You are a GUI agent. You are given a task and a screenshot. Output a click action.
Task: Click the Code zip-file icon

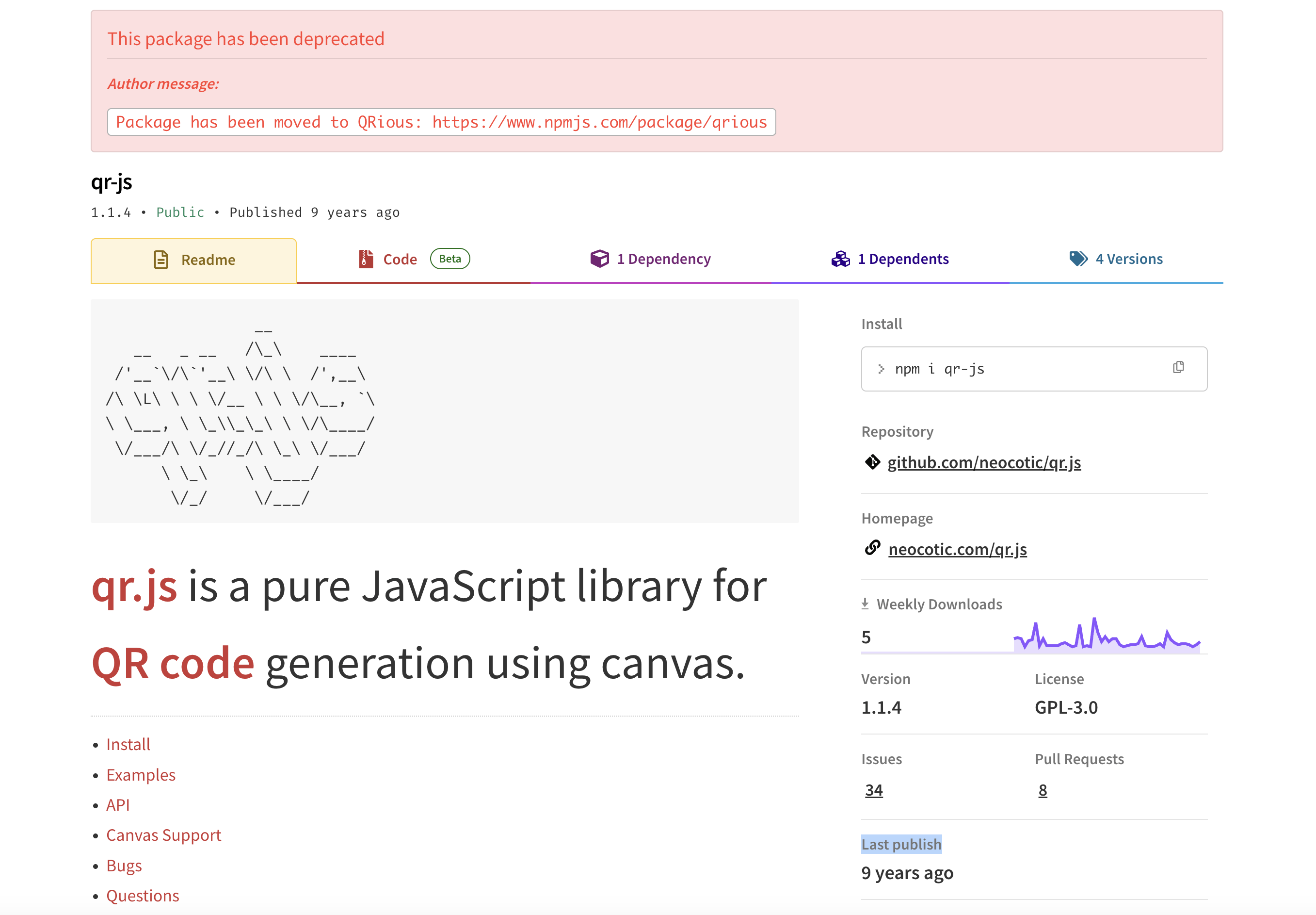pyautogui.click(x=366, y=259)
